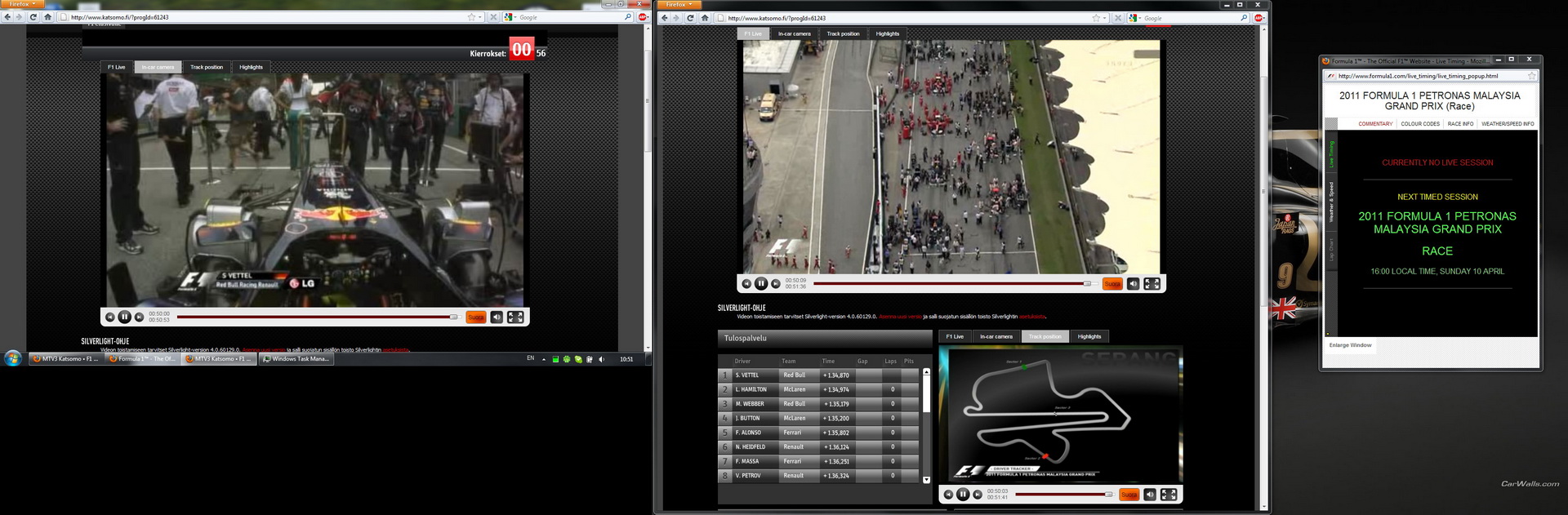Screen dimensions: 1568x515
Task: Reload the page in middle Firefox window
Action: 690,18
